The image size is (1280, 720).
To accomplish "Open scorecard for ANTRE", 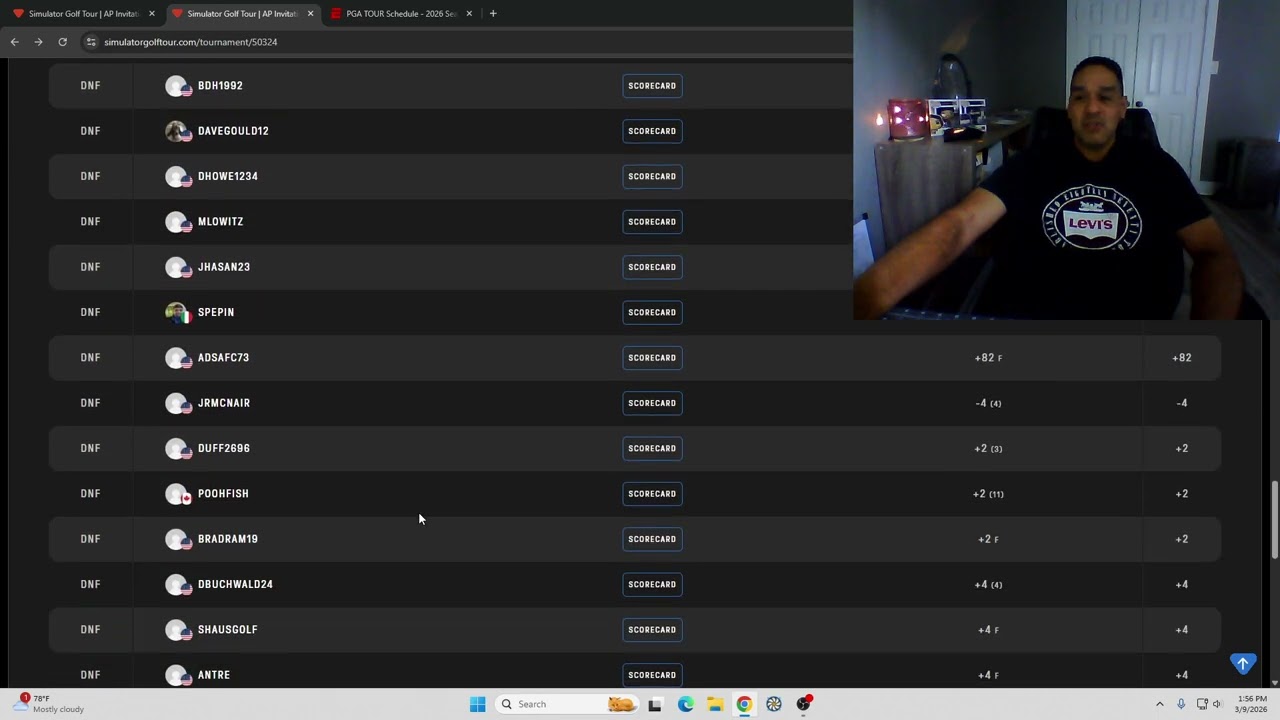I will pos(652,675).
